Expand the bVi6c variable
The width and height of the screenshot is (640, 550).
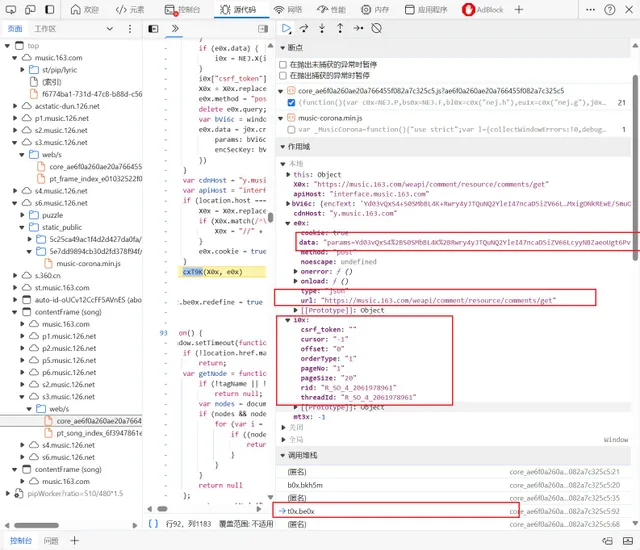tap(289, 204)
